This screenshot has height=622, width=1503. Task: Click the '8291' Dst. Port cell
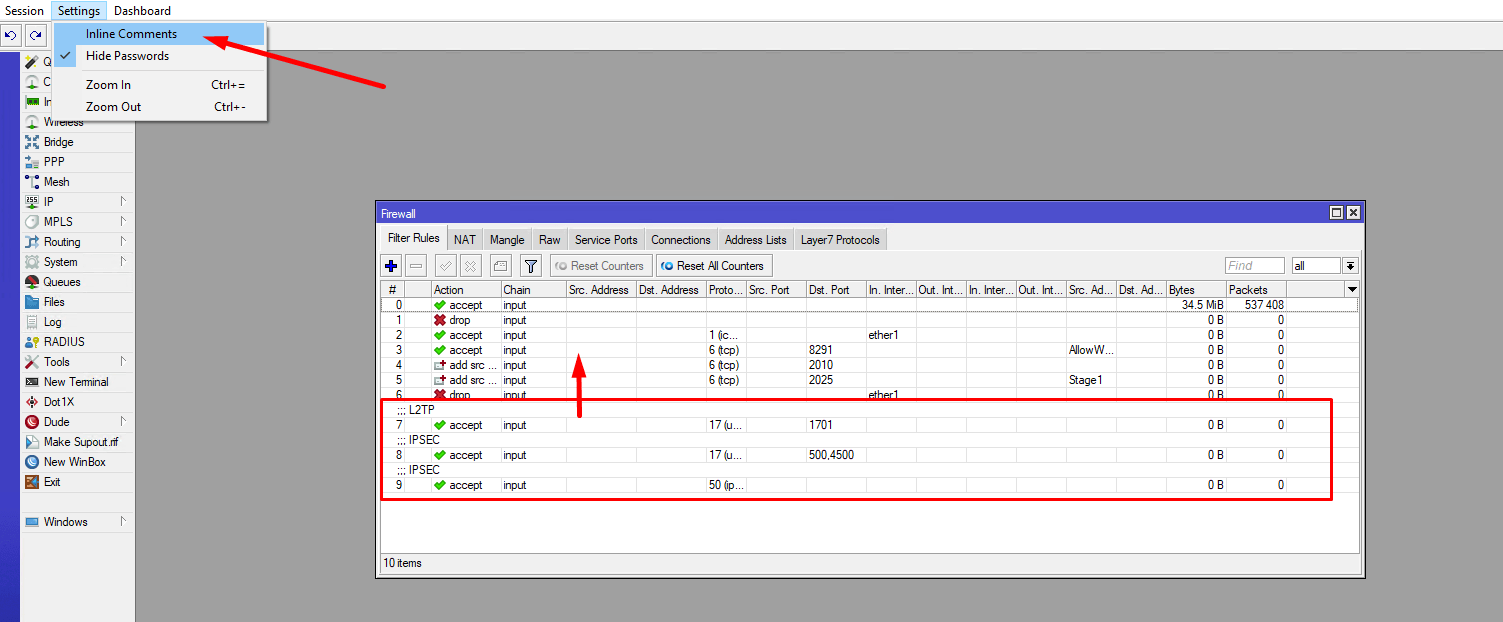pyautogui.click(x=836, y=350)
